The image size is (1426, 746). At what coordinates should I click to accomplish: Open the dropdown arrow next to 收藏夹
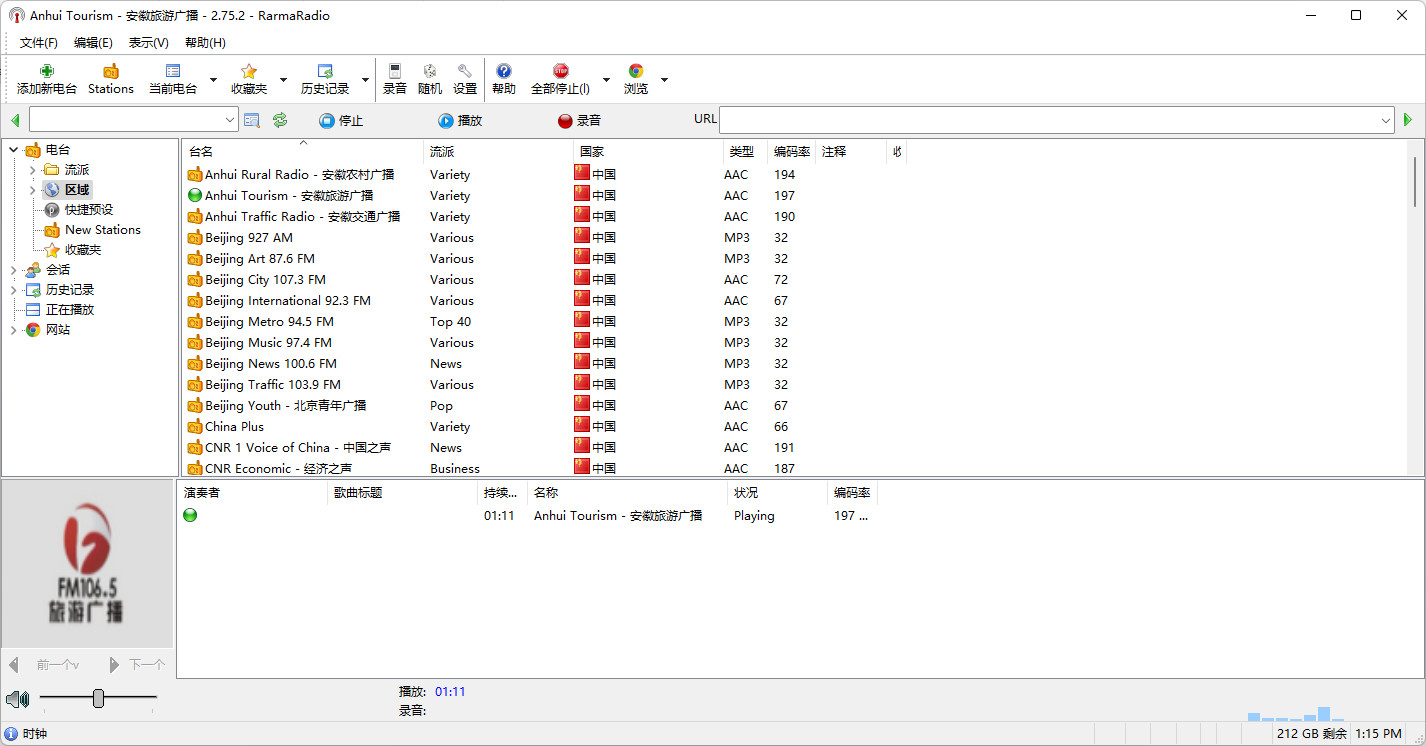click(x=283, y=80)
